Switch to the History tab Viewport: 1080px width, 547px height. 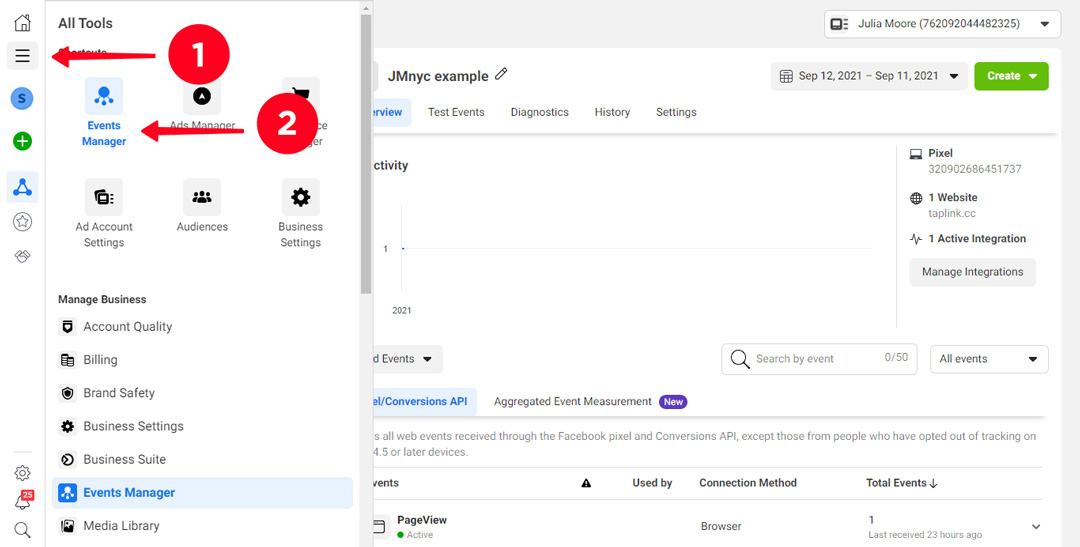[x=612, y=112]
